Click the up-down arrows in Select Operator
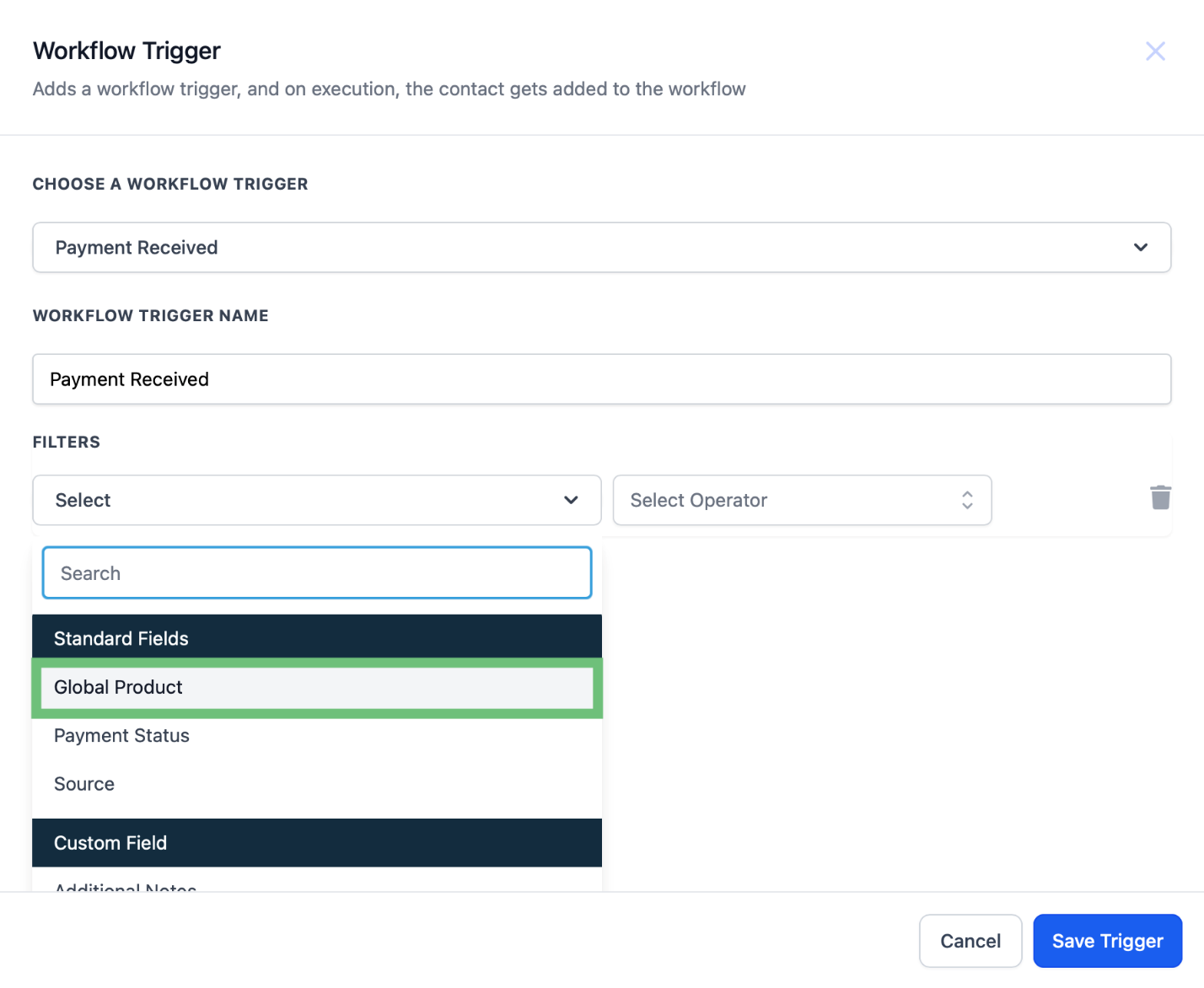The image size is (1204, 988). [967, 500]
